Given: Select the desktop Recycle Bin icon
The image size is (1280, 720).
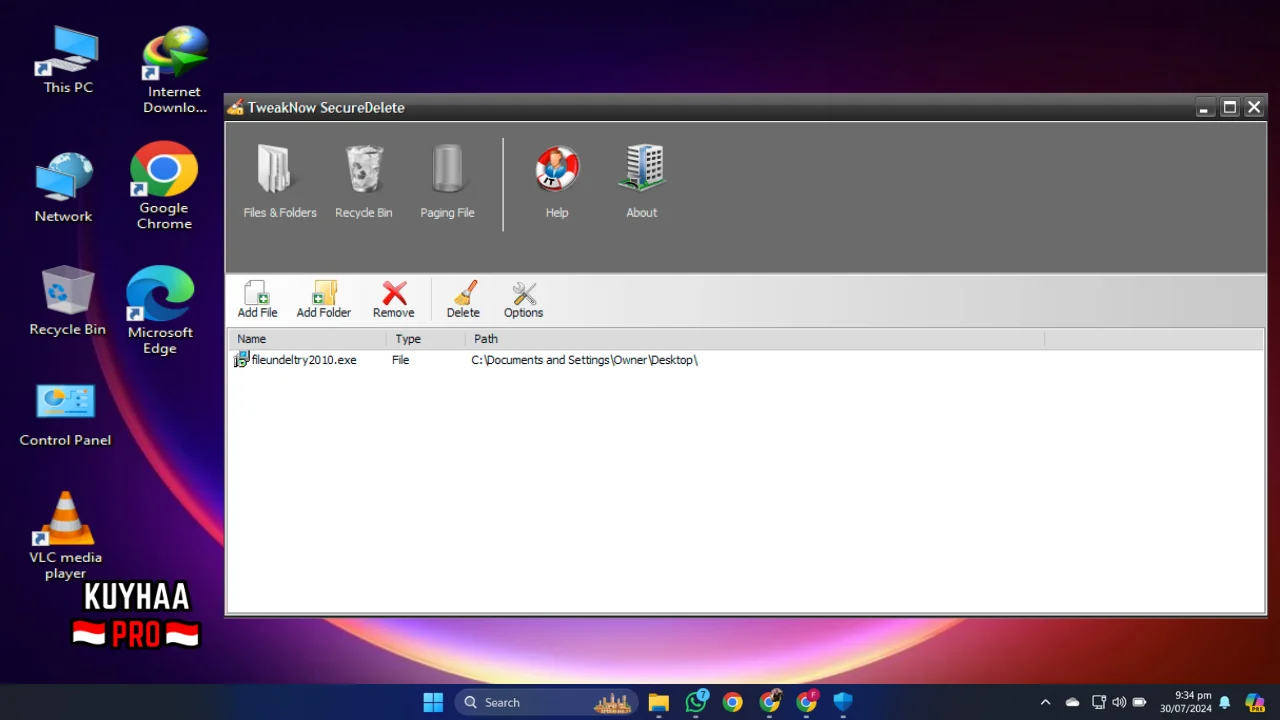Looking at the screenshot, I should point(68,300).
